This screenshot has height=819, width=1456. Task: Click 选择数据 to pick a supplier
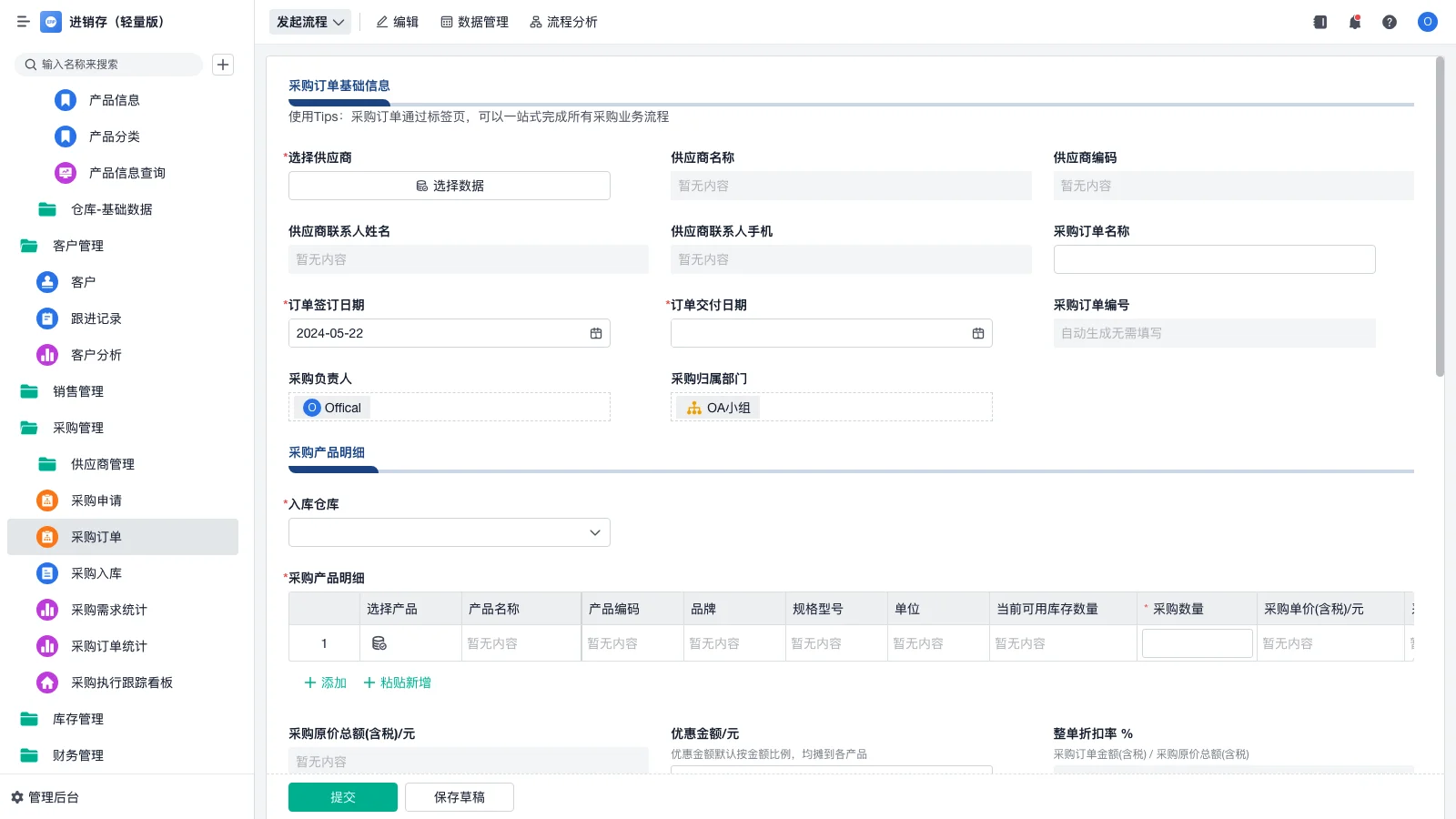(449, 185)
